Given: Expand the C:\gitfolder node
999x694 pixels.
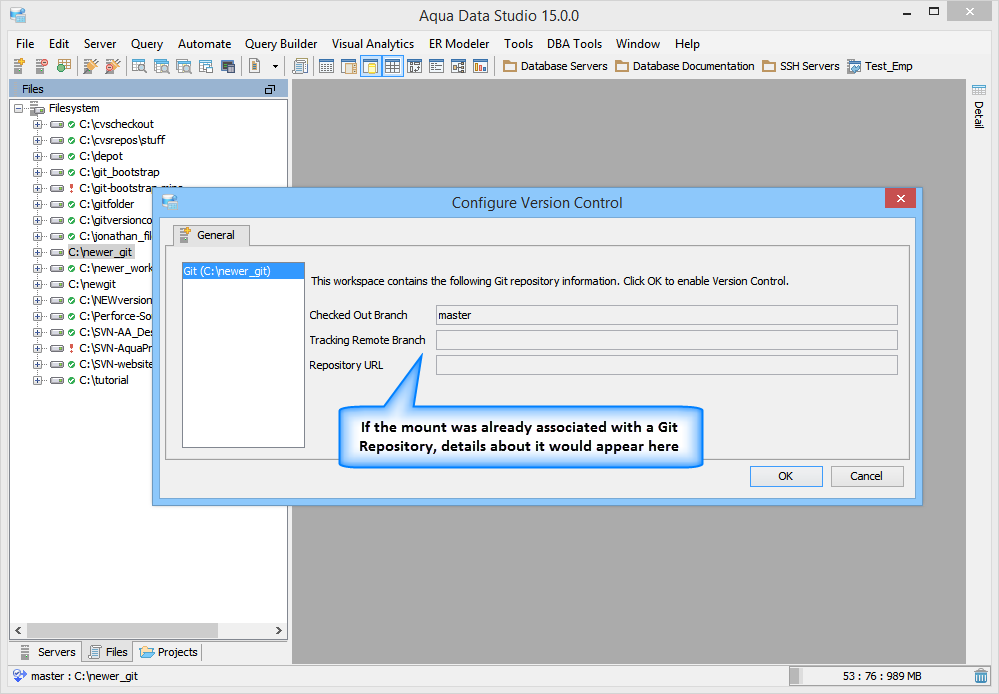Looking at the screenshot, I should click(x=38, y=205).
